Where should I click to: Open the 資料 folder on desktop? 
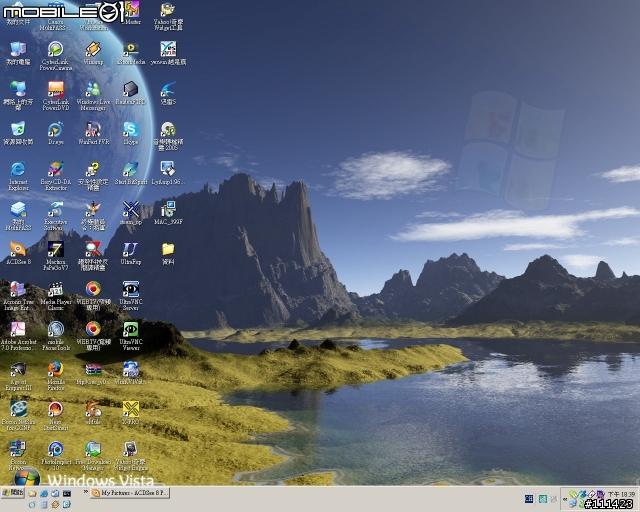point(168,253)
